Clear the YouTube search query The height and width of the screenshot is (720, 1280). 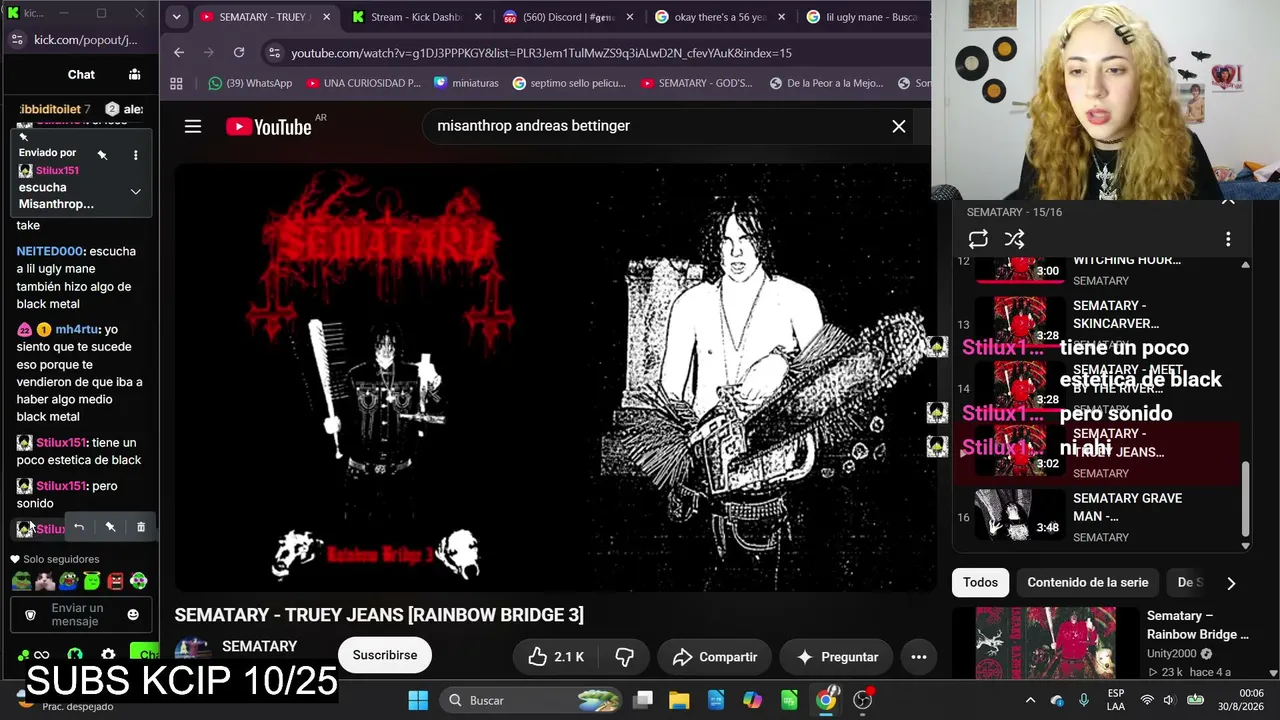(899, 126)
